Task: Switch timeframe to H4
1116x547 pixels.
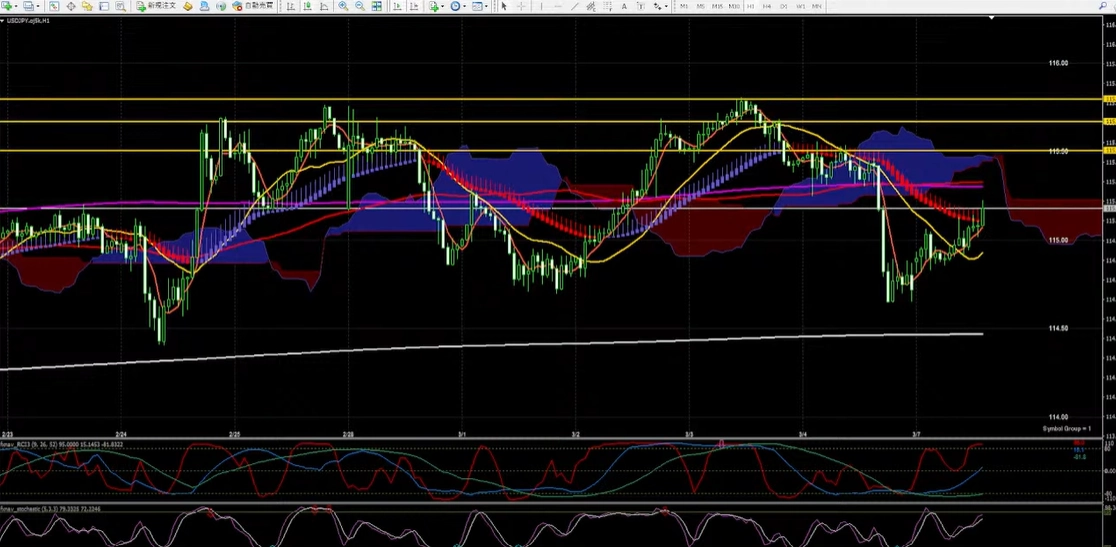Action: point(767,6)
